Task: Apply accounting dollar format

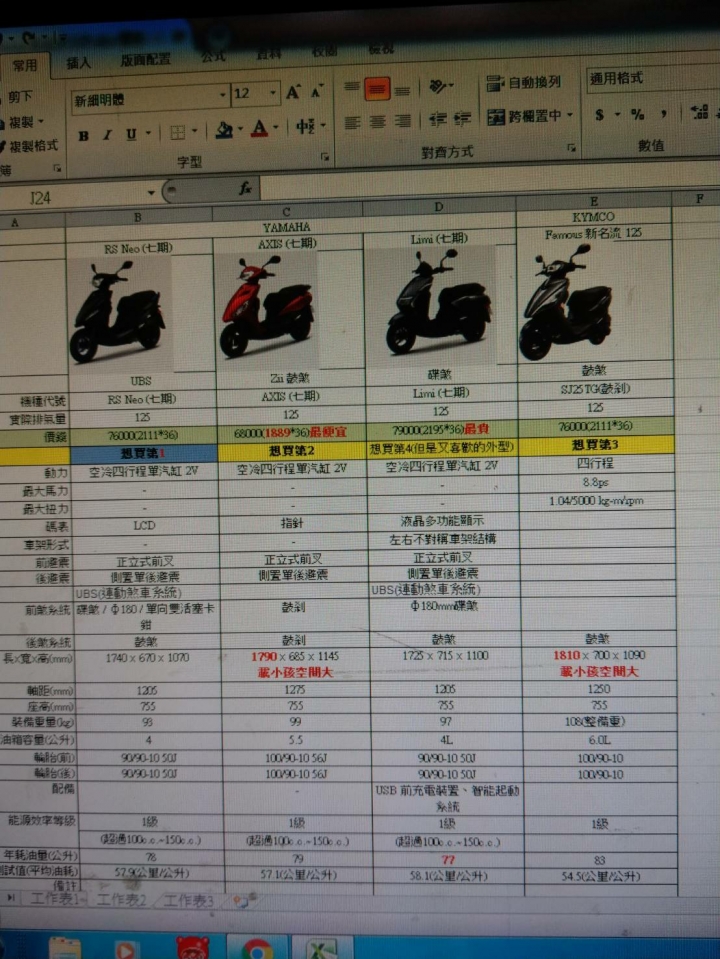Action: click(x=599, y=114)
